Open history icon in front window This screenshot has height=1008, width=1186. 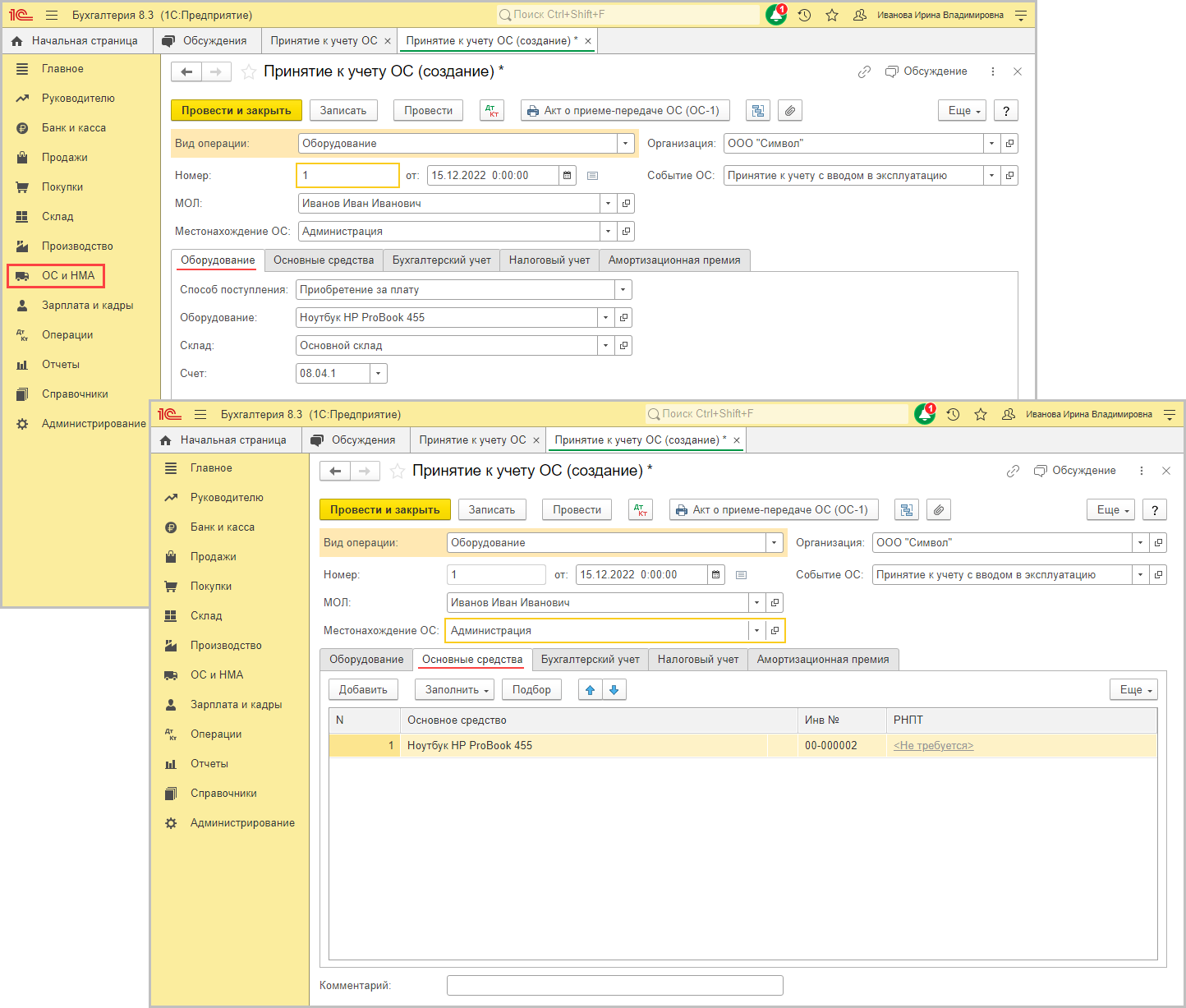pos(953,414)
